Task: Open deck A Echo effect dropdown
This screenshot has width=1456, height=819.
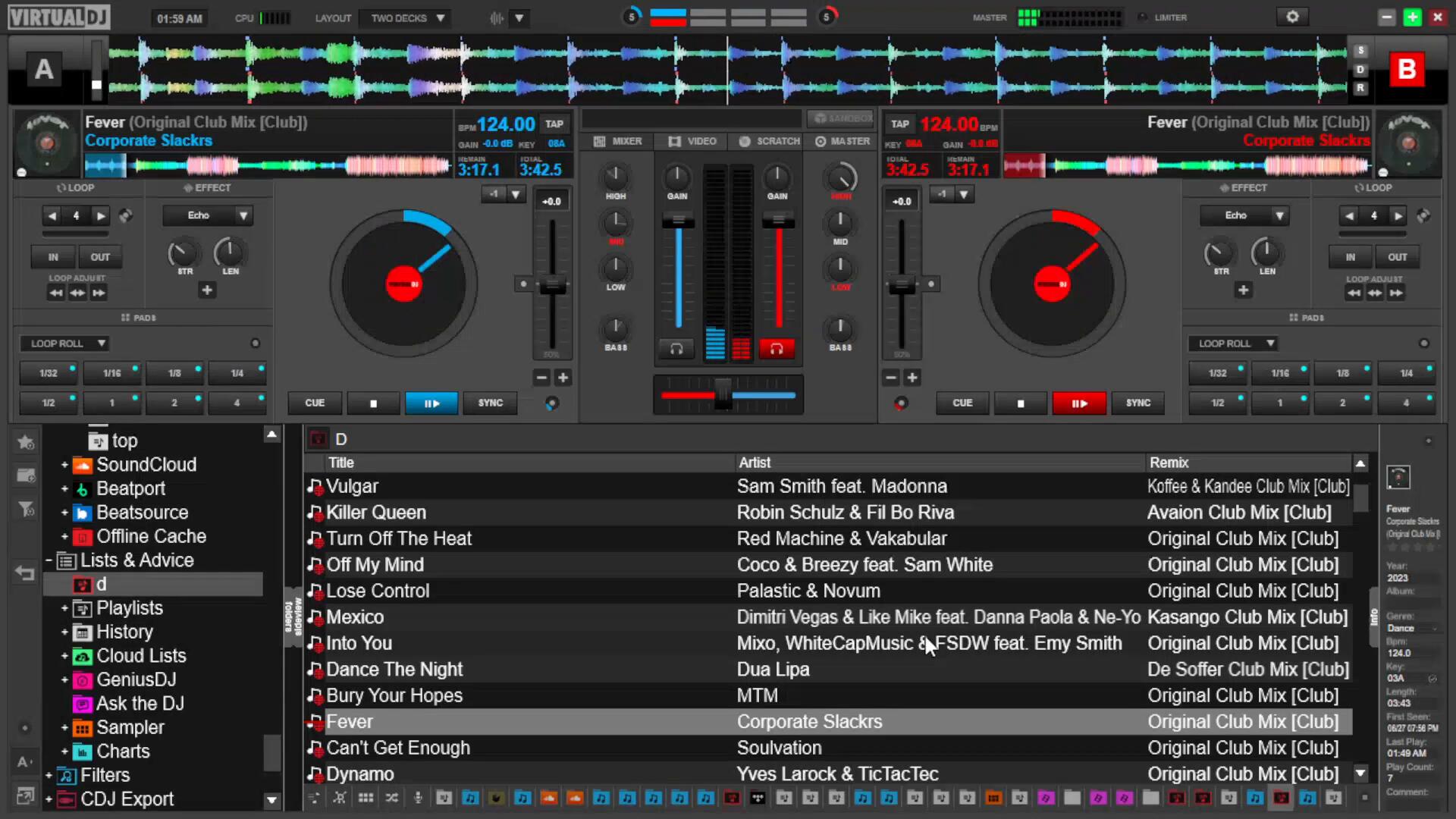Action: pos(243,215)
